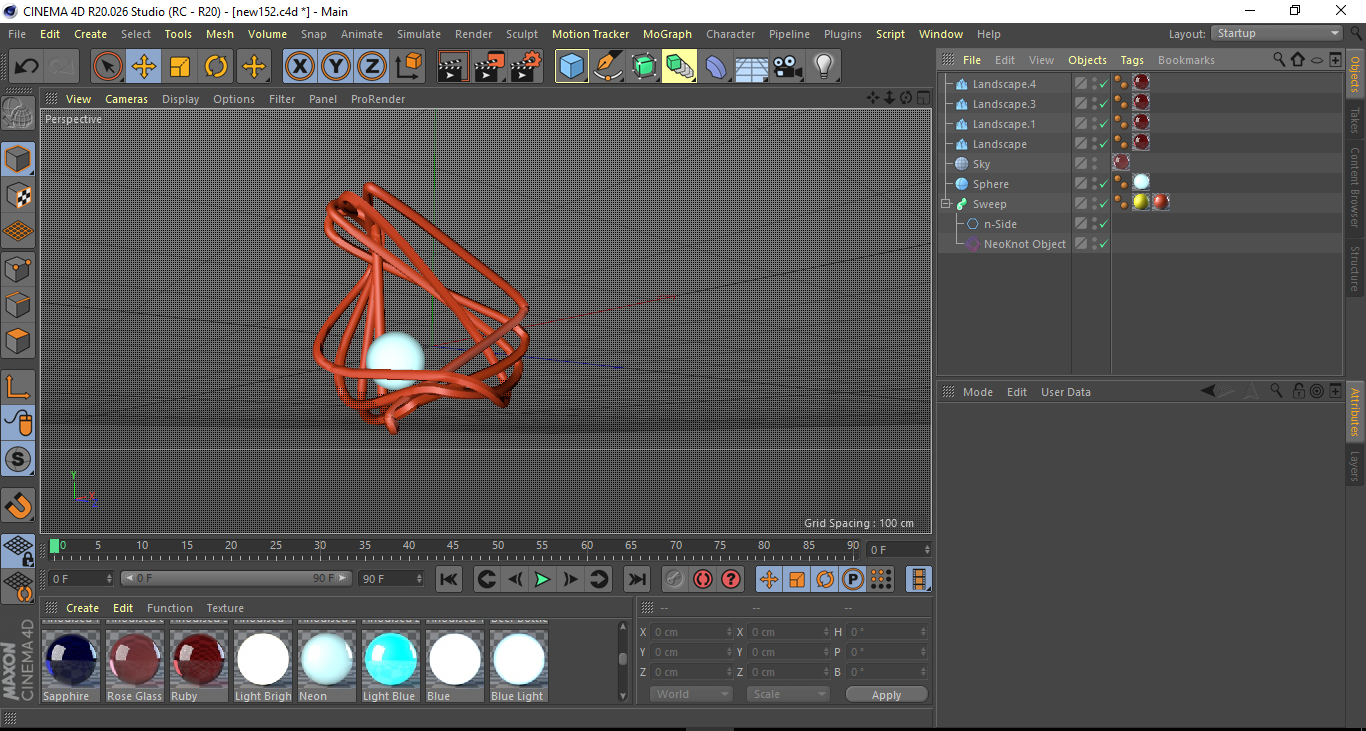Viewport: 1366px width, 731px height.
Task: Click the X position stepper arrows
Action: [x=730, y=632]
